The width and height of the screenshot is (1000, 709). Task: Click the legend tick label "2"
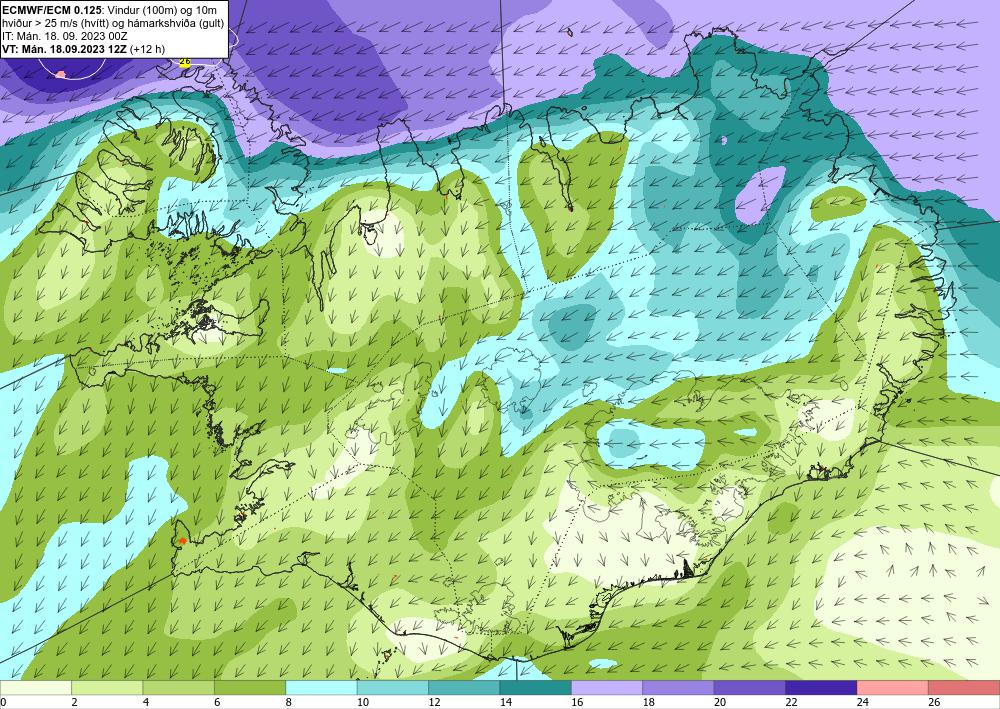click(75, 703)
